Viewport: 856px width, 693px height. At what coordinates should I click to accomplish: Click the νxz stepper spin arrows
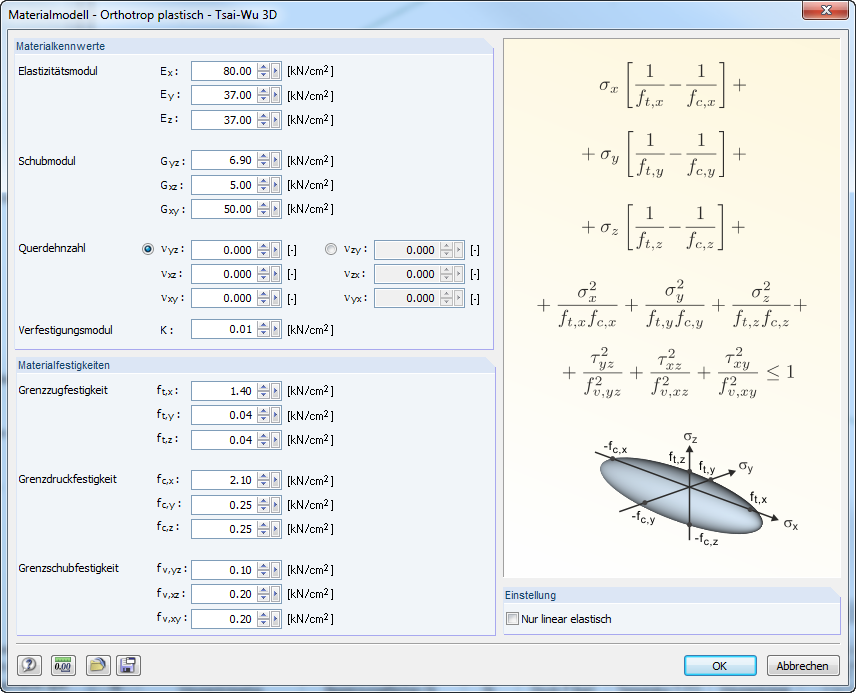pos(264,274)
